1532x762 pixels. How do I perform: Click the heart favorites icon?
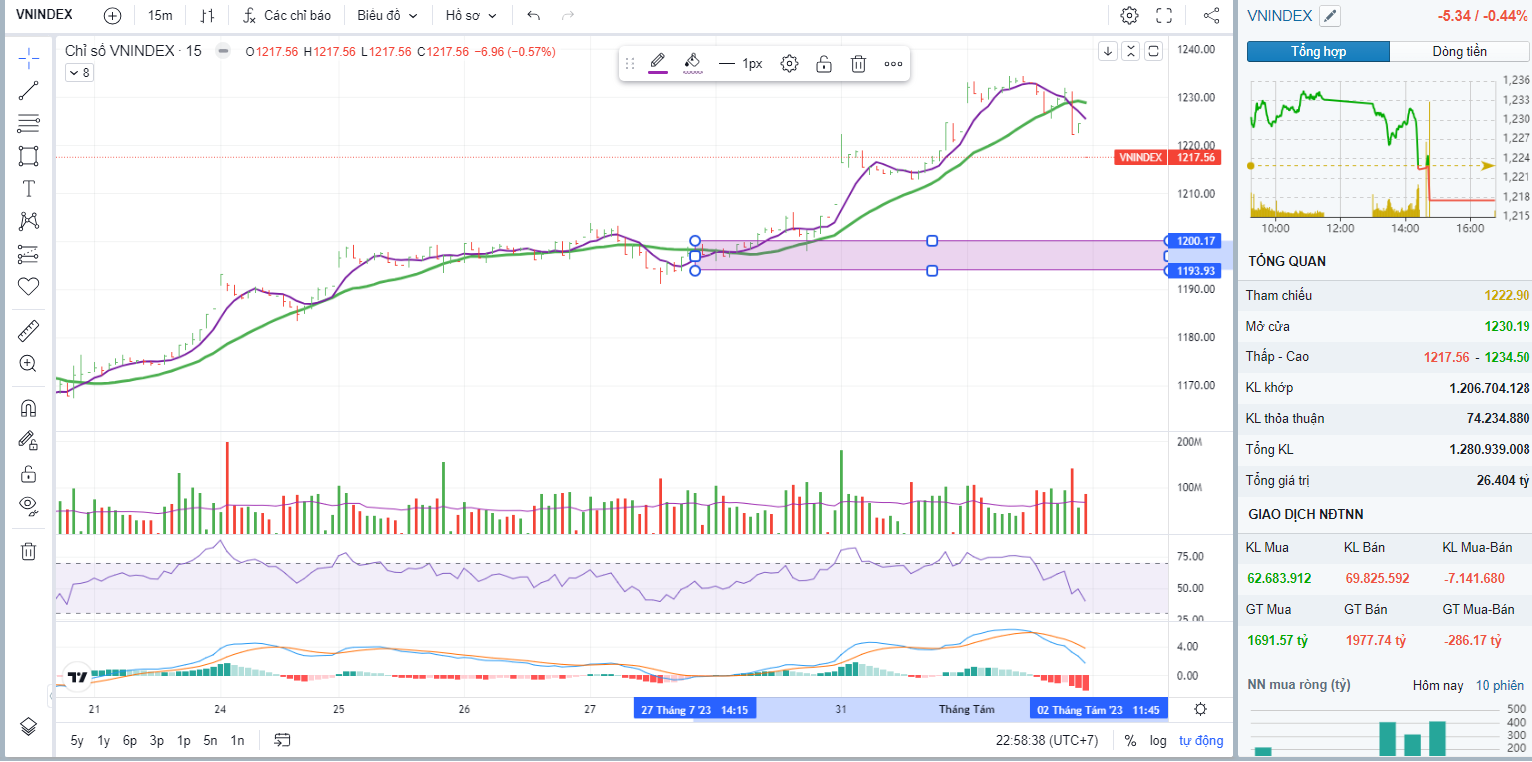tap(29, 287)
